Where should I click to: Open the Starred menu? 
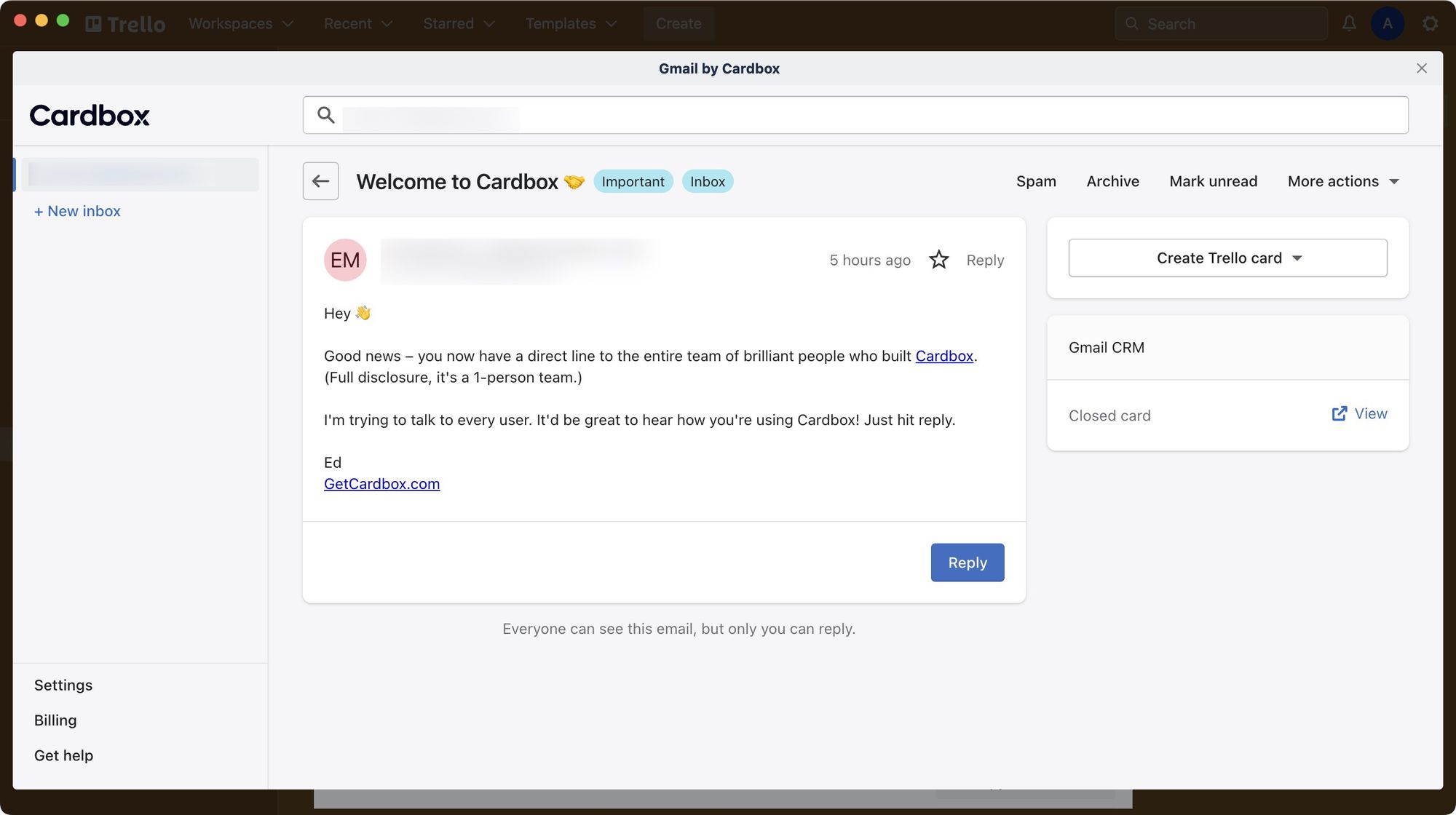point(459,23)
